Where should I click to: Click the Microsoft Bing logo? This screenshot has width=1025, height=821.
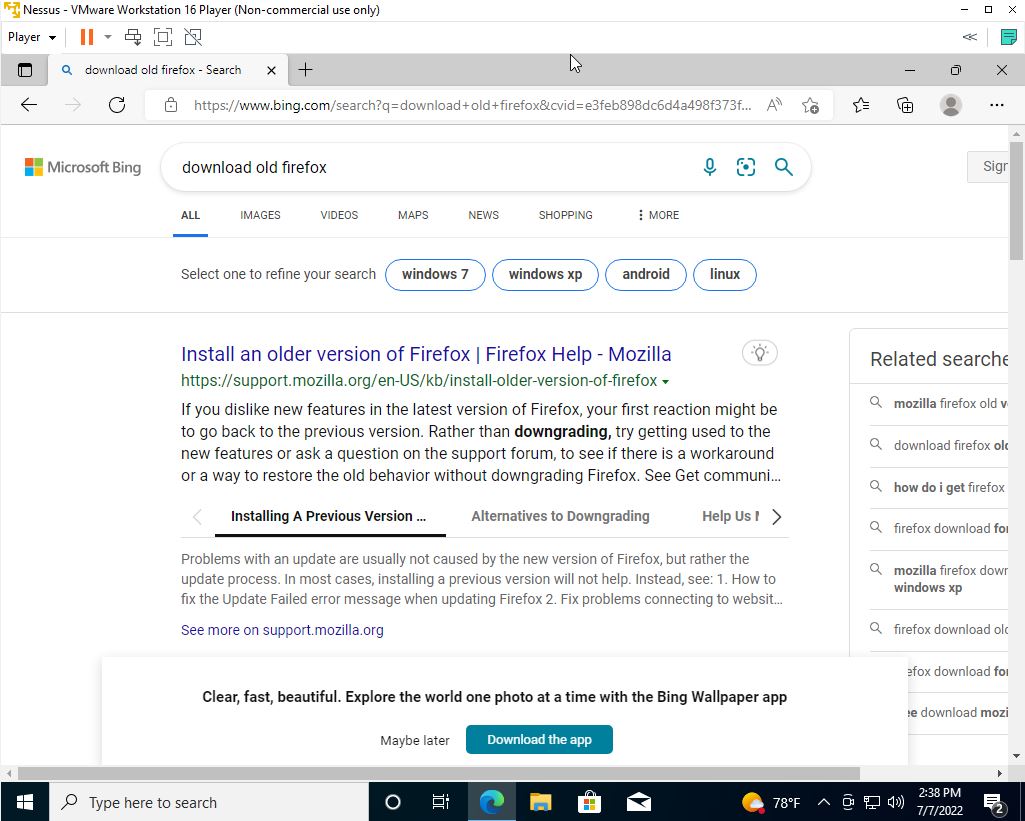(x=83, y=167)
